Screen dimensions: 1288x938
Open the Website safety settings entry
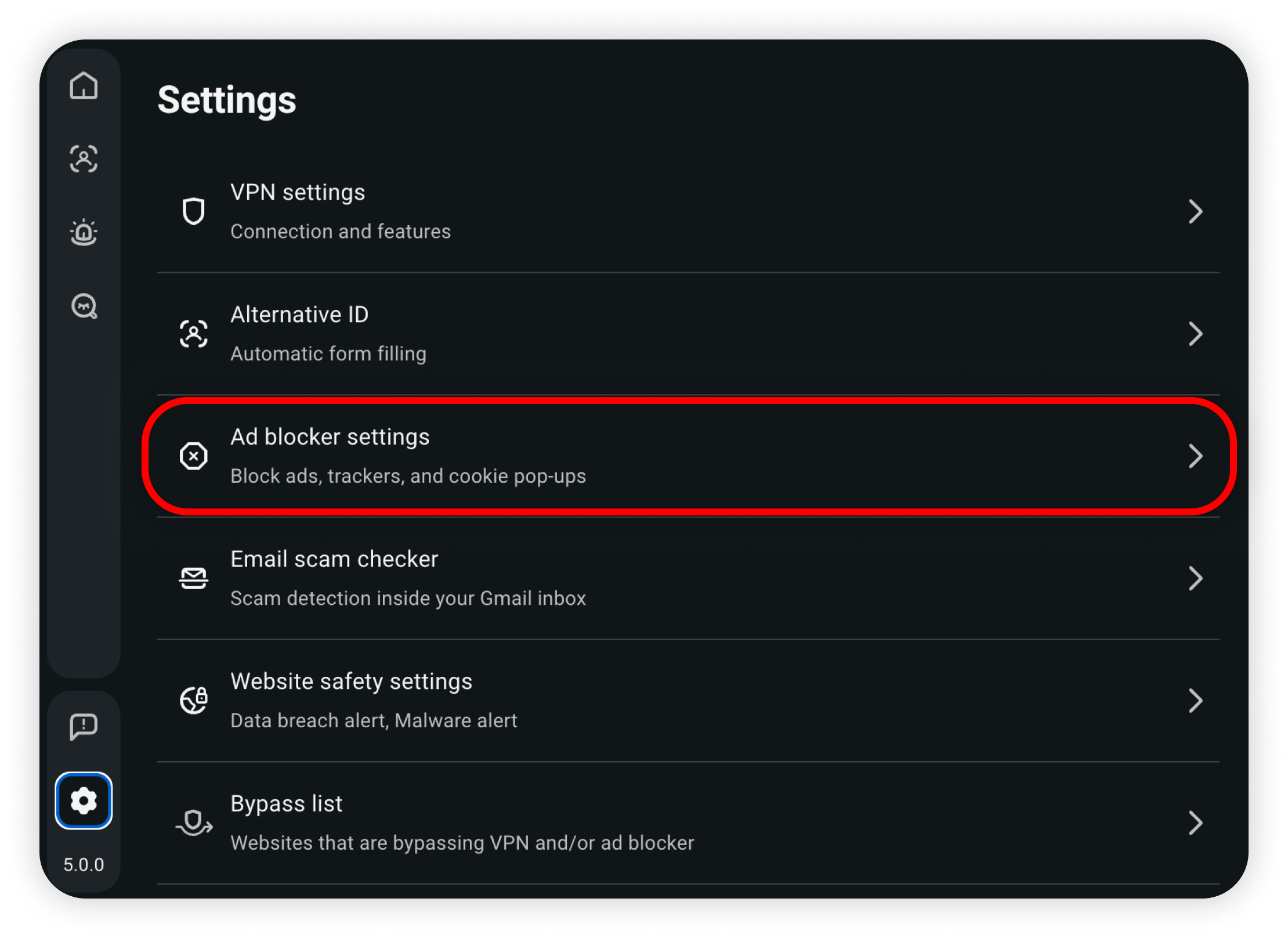coord(688,701)
